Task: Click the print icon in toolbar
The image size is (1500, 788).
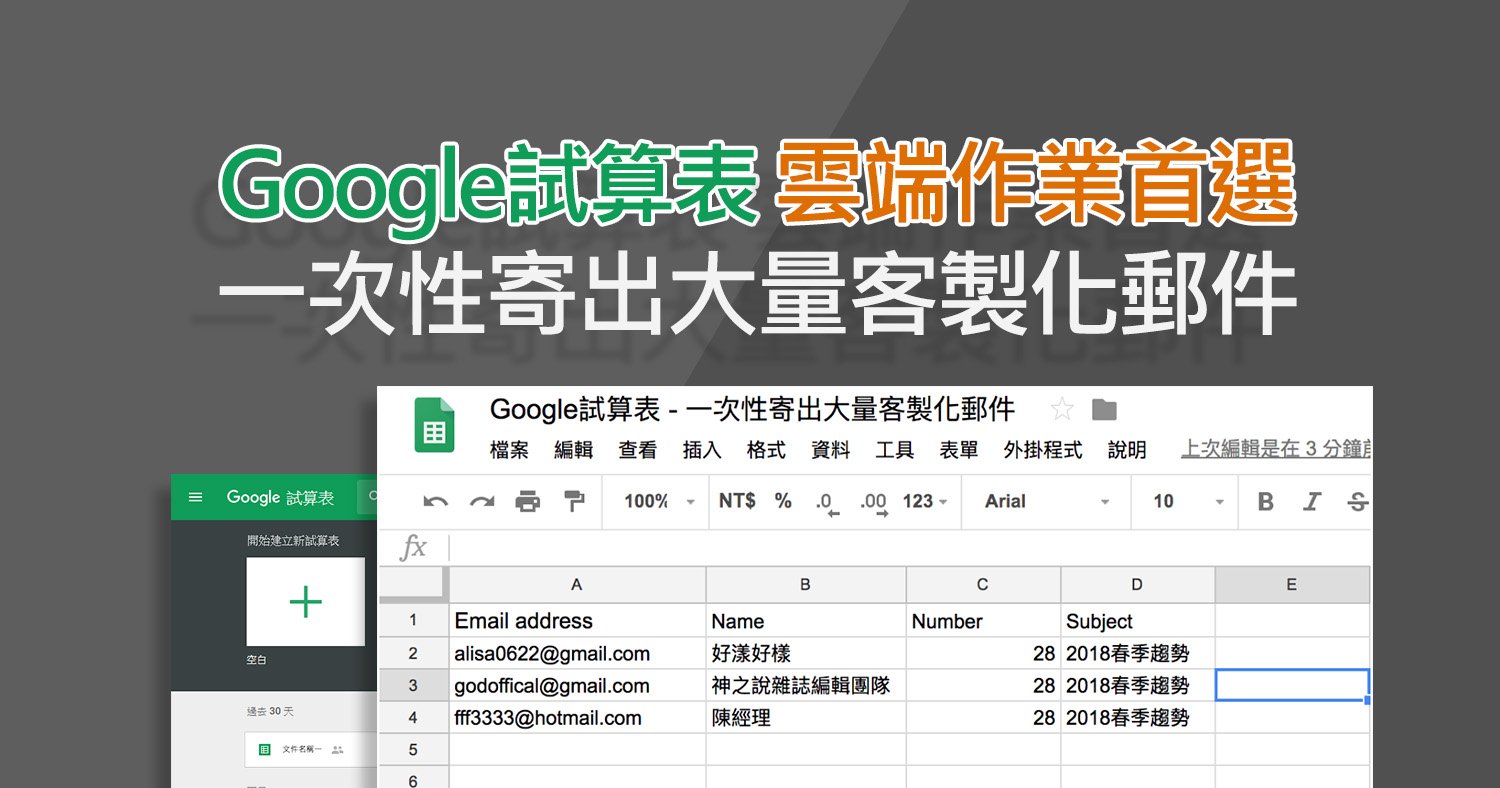Action: pyautogui.click(x=528, y=502)
